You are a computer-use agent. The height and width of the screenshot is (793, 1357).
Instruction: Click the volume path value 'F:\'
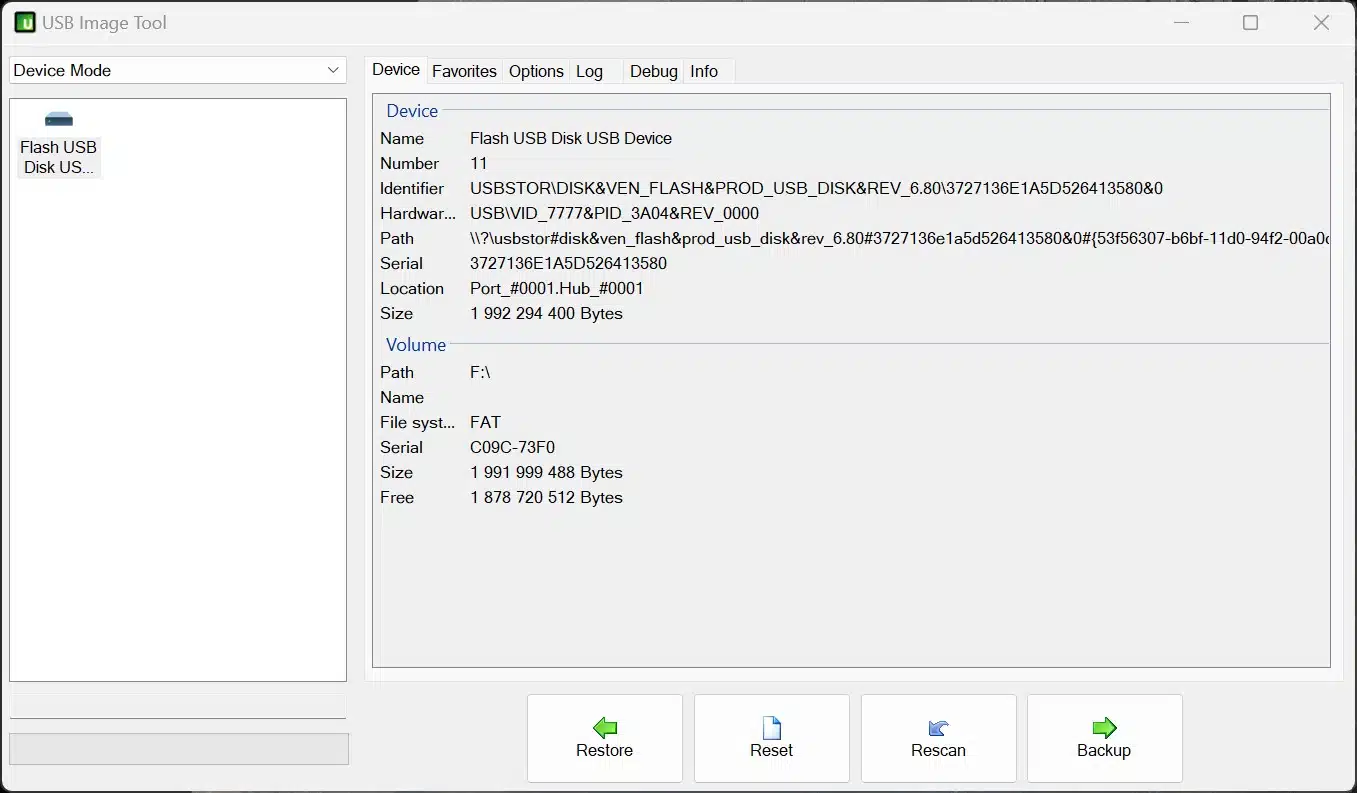pos(480,372)
